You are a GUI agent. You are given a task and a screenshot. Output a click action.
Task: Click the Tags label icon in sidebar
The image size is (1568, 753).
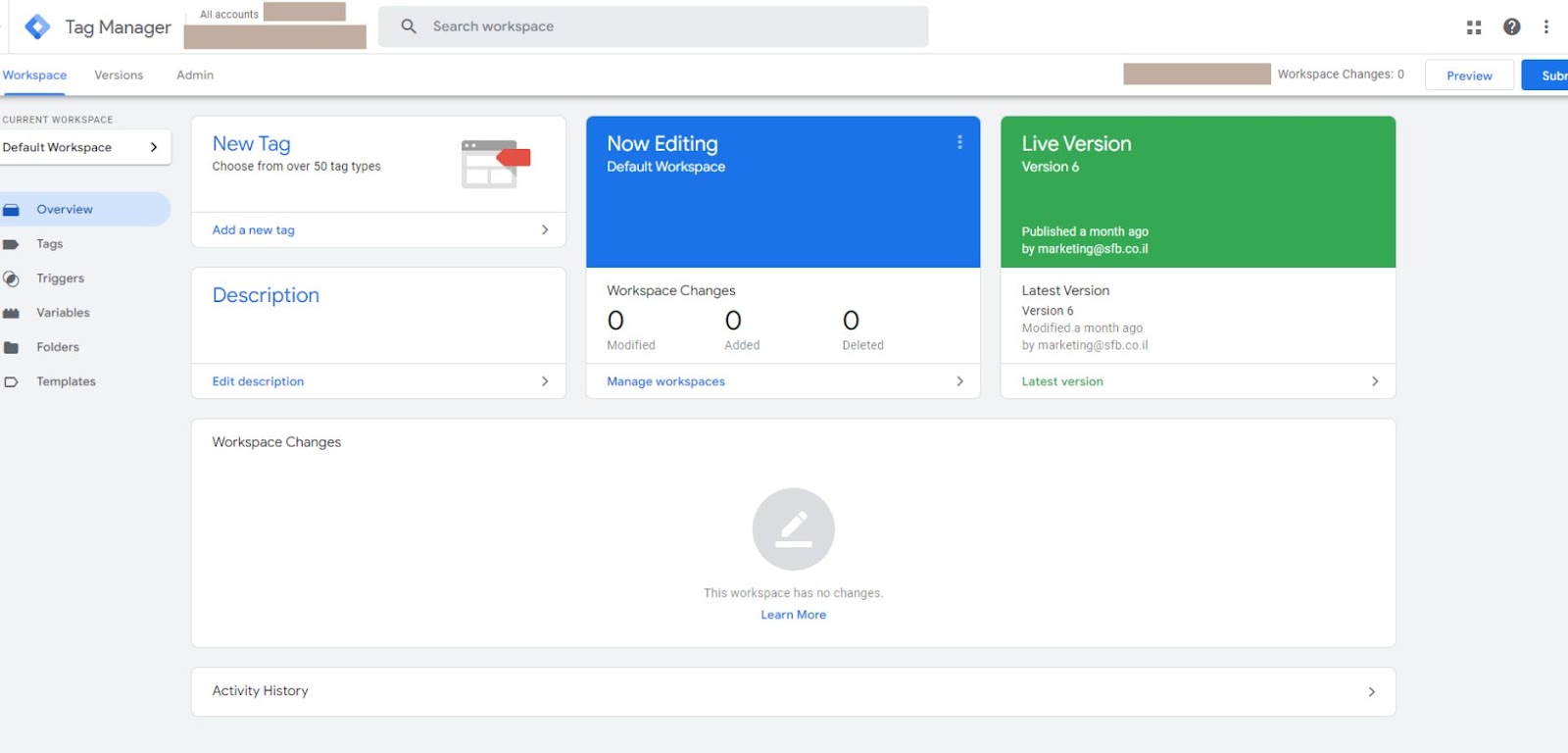click(x=11, y=244)
